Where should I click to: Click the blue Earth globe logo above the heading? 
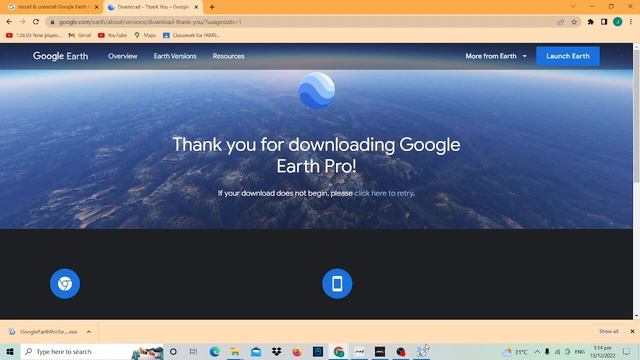[316, 91]
